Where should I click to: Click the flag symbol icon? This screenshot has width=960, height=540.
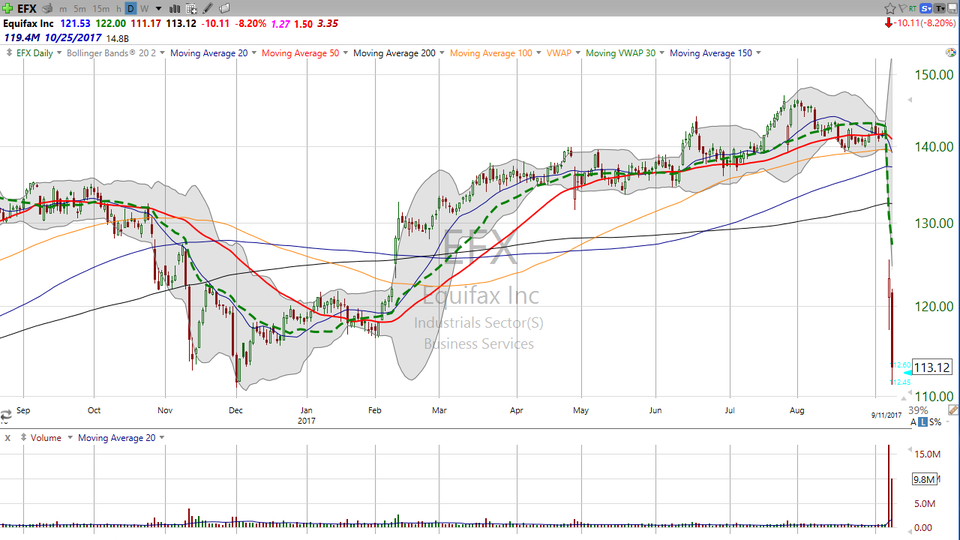pos(902,9)
